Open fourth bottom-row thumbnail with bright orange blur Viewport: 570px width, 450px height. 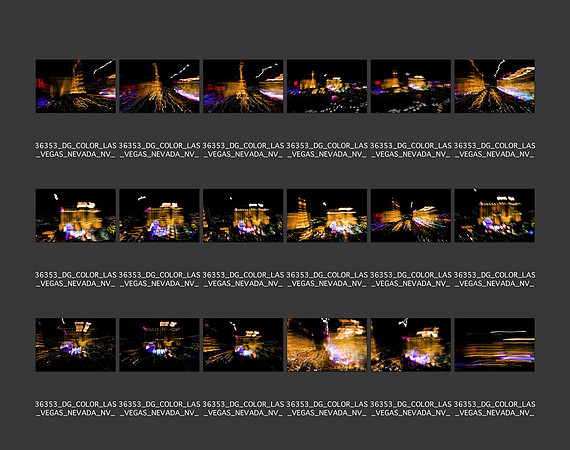[x=327, y=345]
